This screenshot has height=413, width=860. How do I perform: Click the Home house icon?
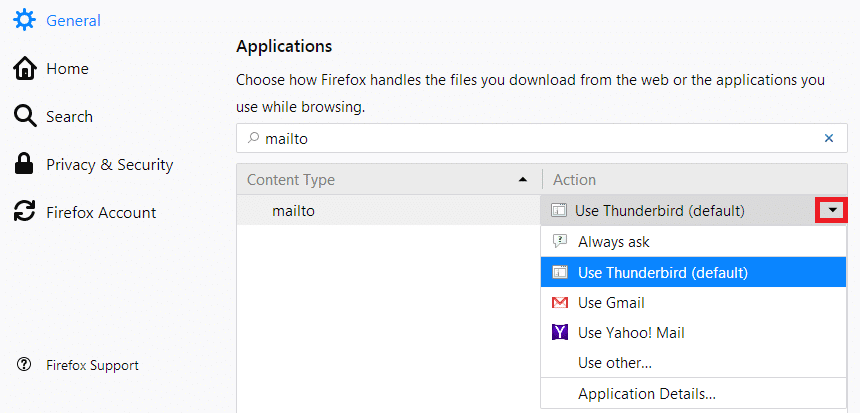coord(24,68)
